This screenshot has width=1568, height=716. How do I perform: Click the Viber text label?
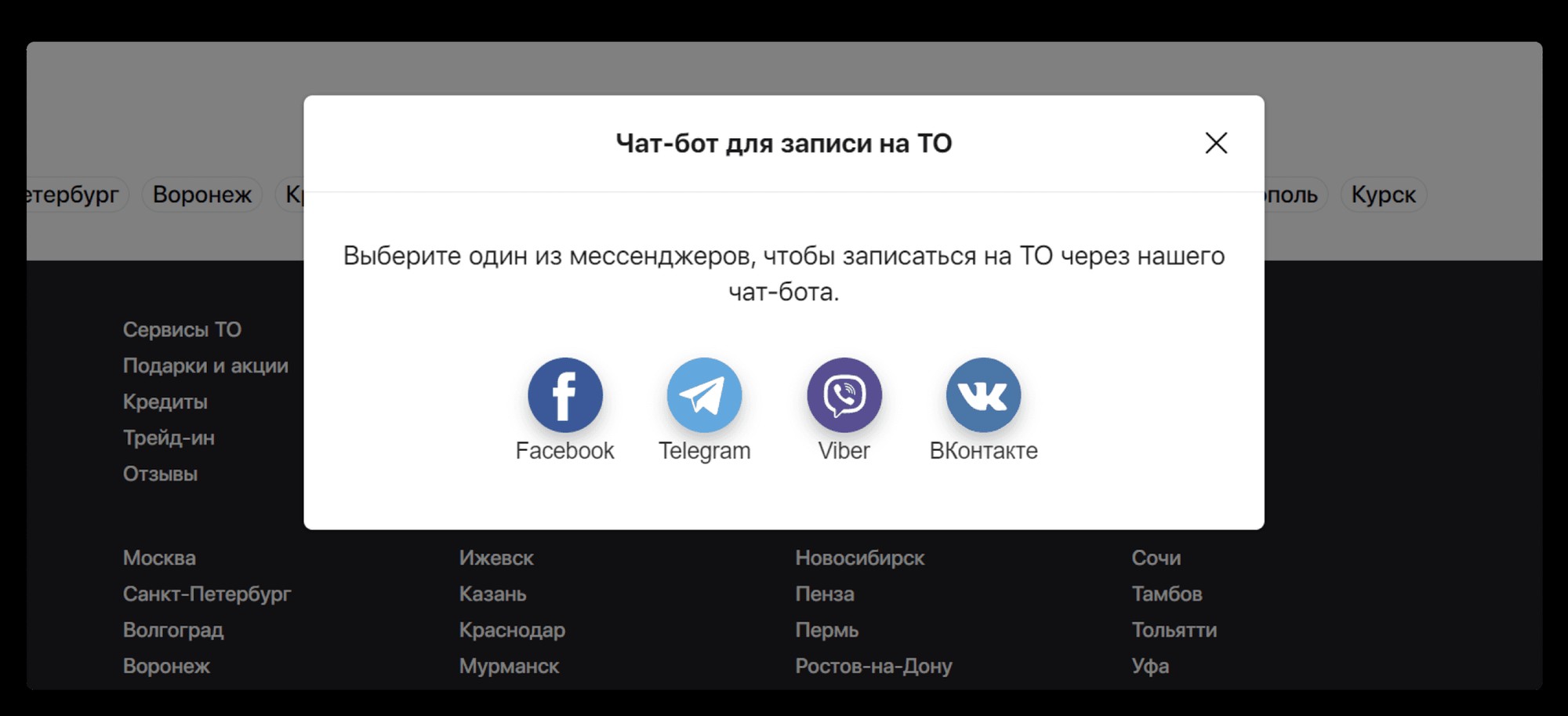(844, 451)
